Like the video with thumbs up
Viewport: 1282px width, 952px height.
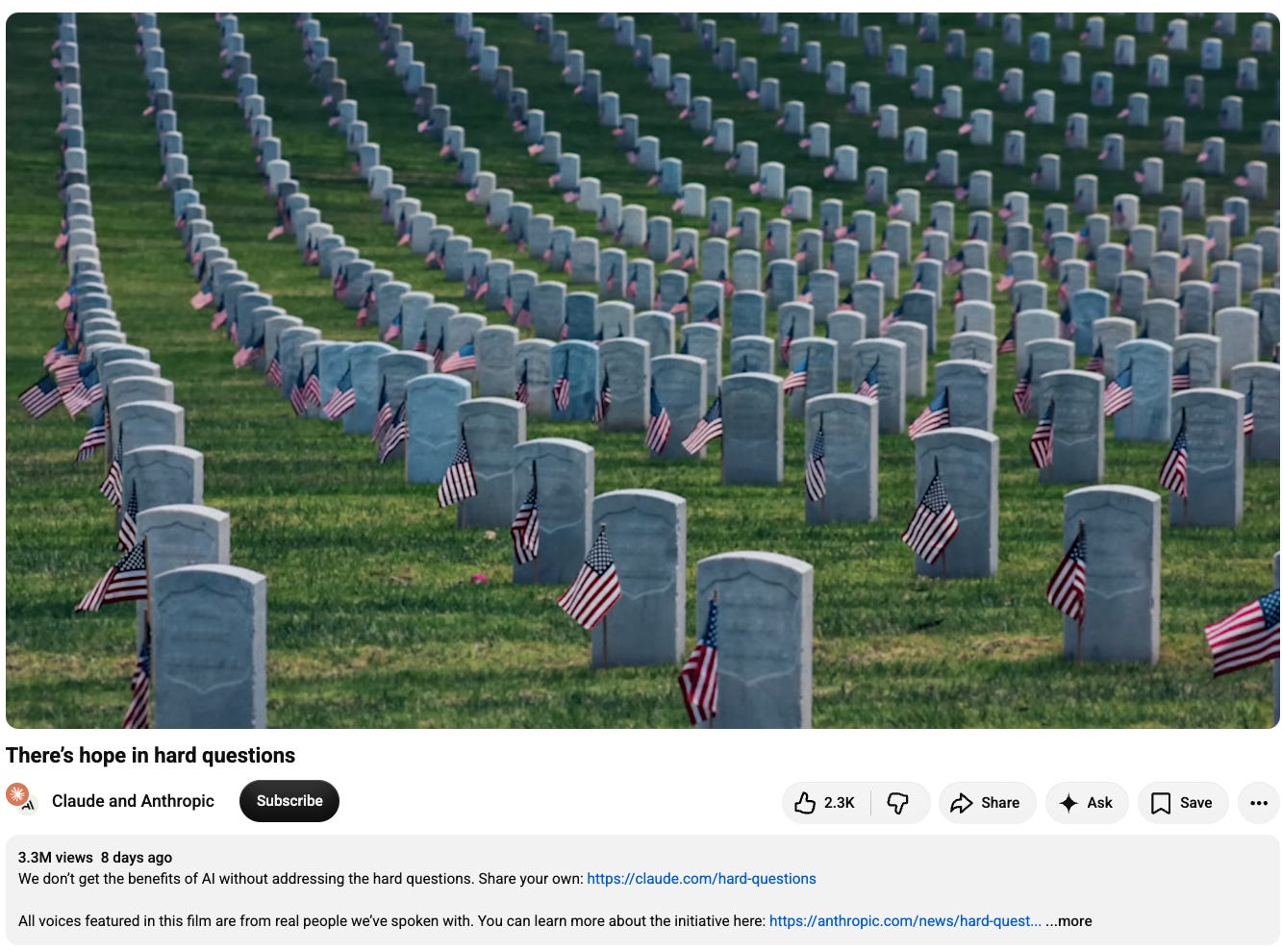(x=825, y=803)
